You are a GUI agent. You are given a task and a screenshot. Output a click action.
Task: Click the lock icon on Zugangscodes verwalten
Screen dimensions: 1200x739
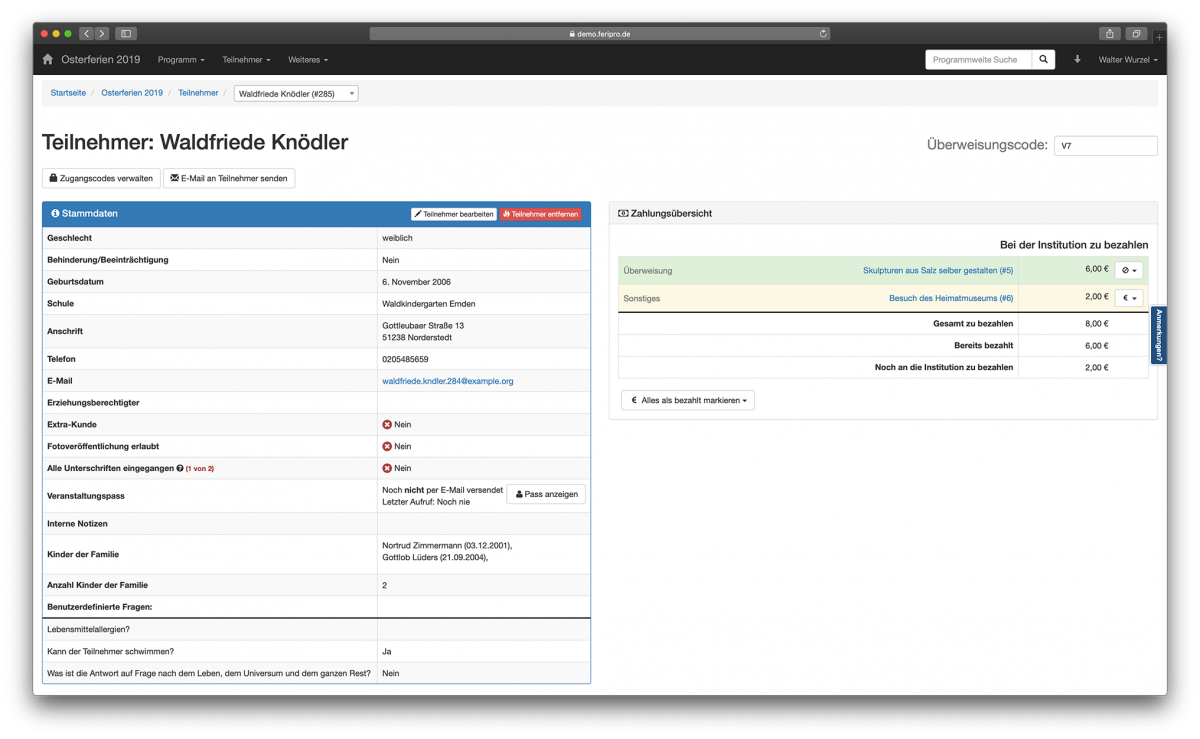(x=54, y=177)
